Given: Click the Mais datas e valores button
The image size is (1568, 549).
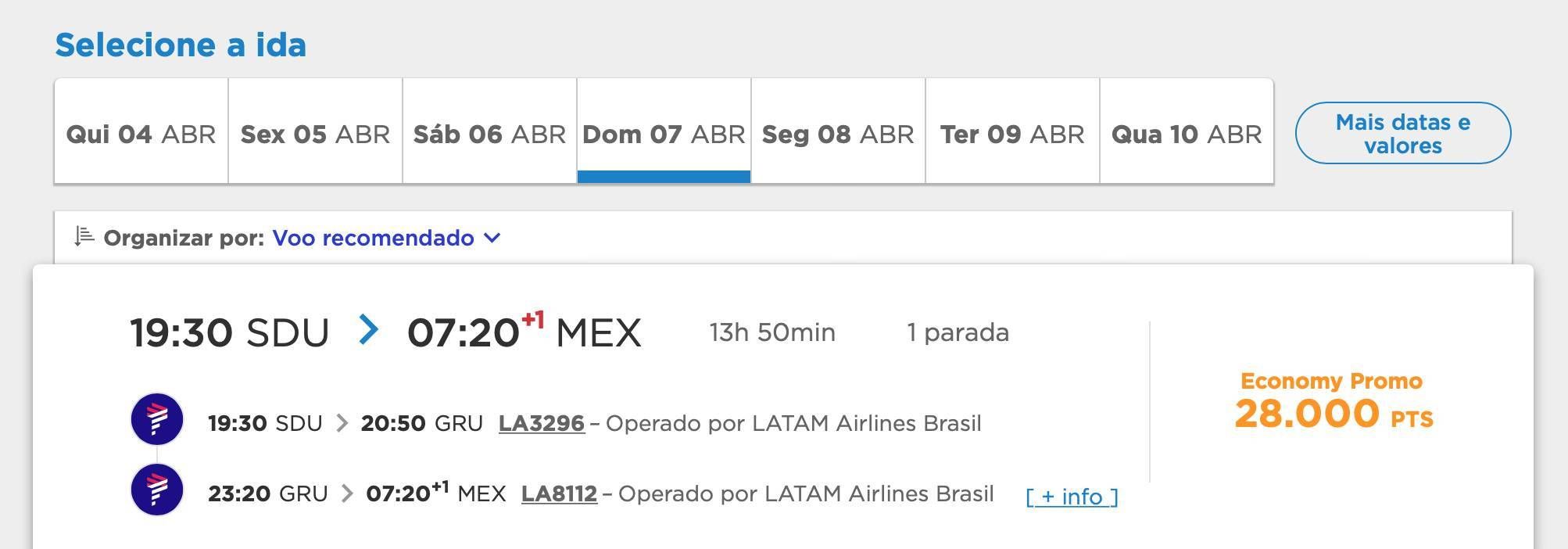Looking at the screenshot, I should (x=1402, y=133).
